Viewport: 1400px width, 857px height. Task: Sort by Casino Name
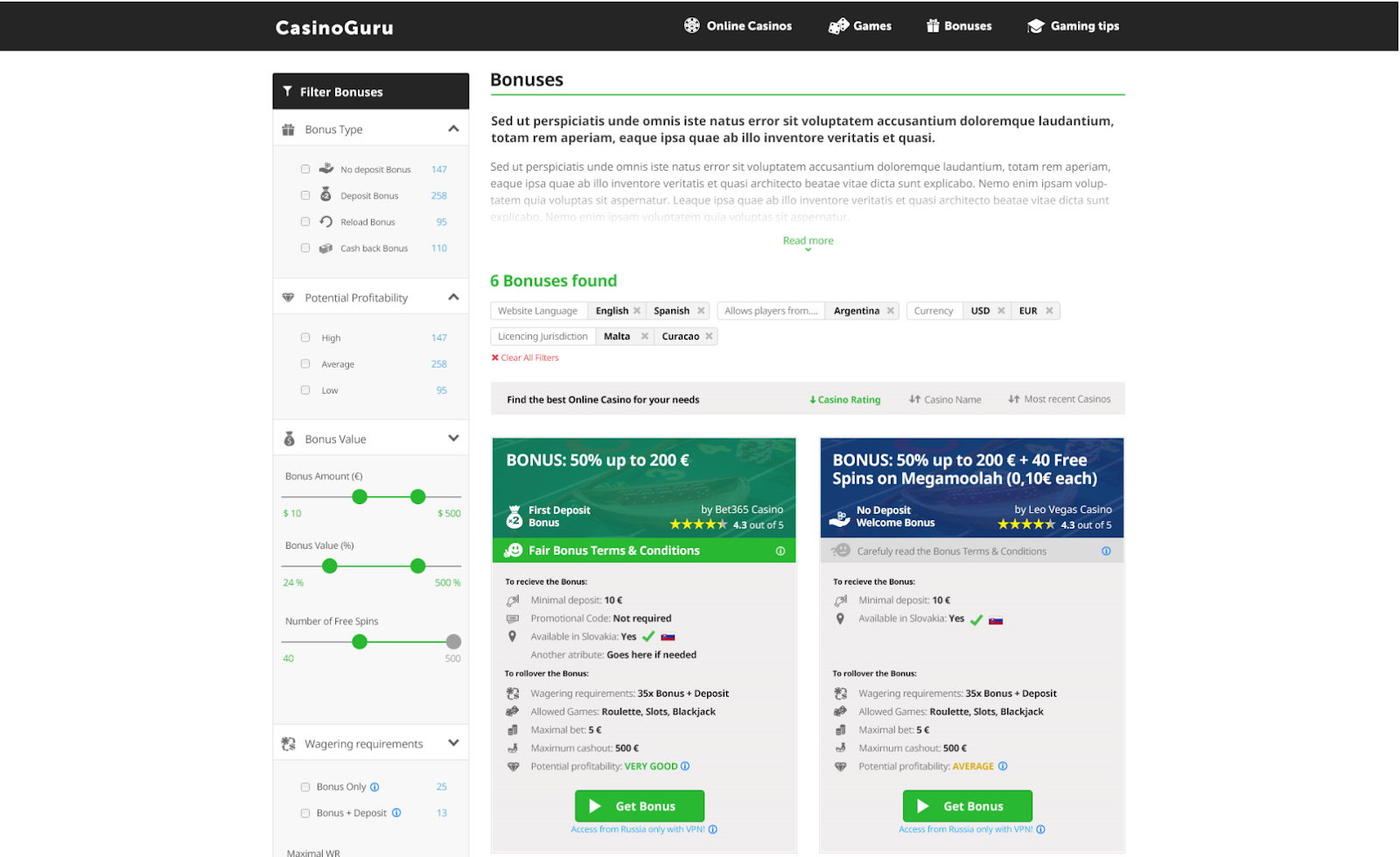click(945, 399)
